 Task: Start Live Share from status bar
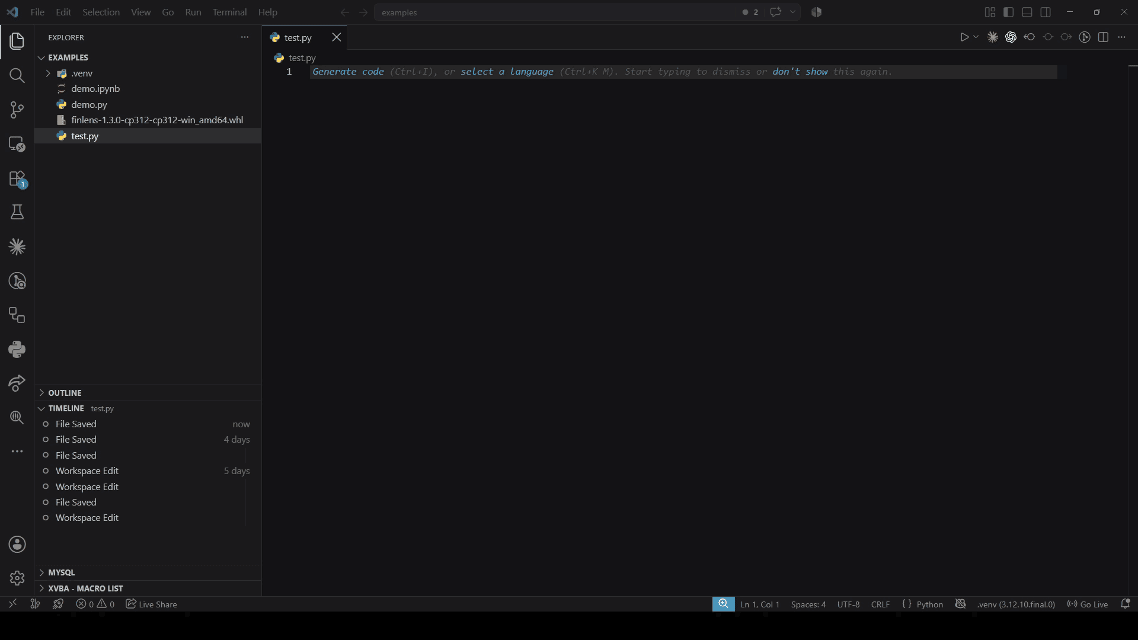151,604
